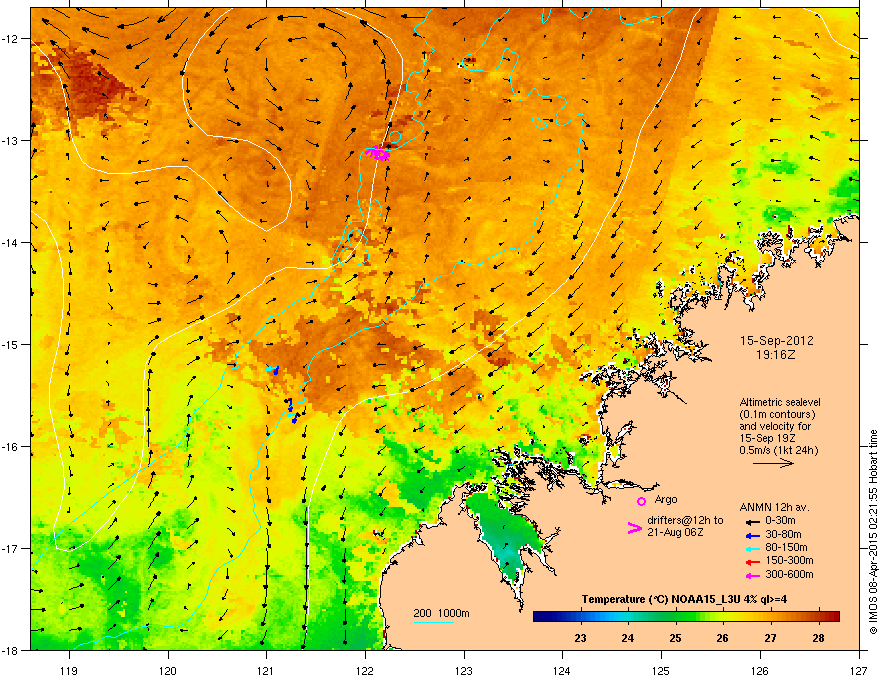The width and height of the screenshot is (880, 680).
Task: Click the '26' colorbar tick label
Action: (x=723, y=638)
